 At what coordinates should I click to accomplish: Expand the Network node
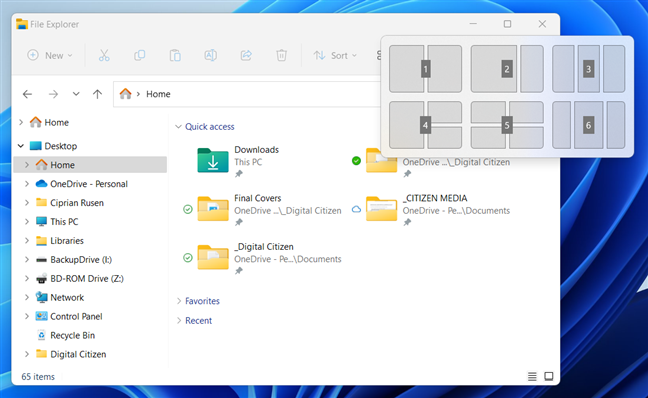coord(27,298)
